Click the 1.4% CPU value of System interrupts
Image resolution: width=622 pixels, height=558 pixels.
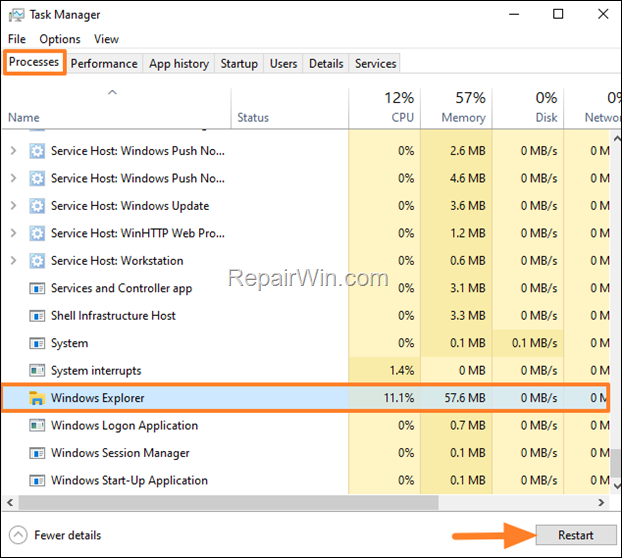[x=402, y=370]
